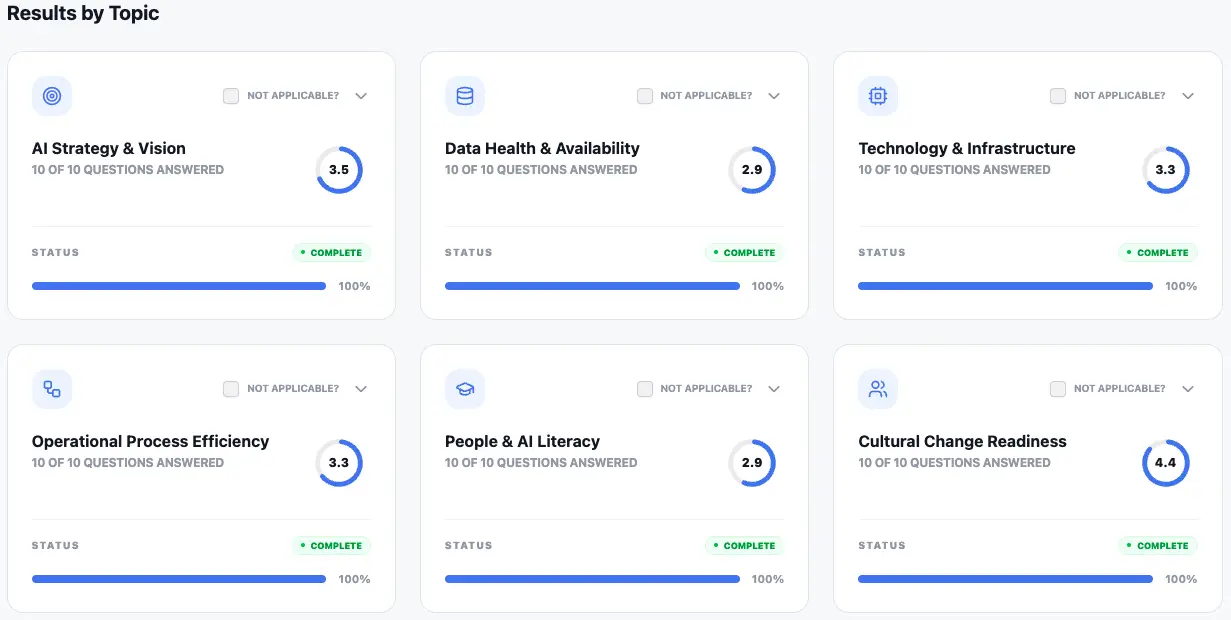Click the AI Strategy & Vision target icon
1231x620 pixels.
pos(52,96)
